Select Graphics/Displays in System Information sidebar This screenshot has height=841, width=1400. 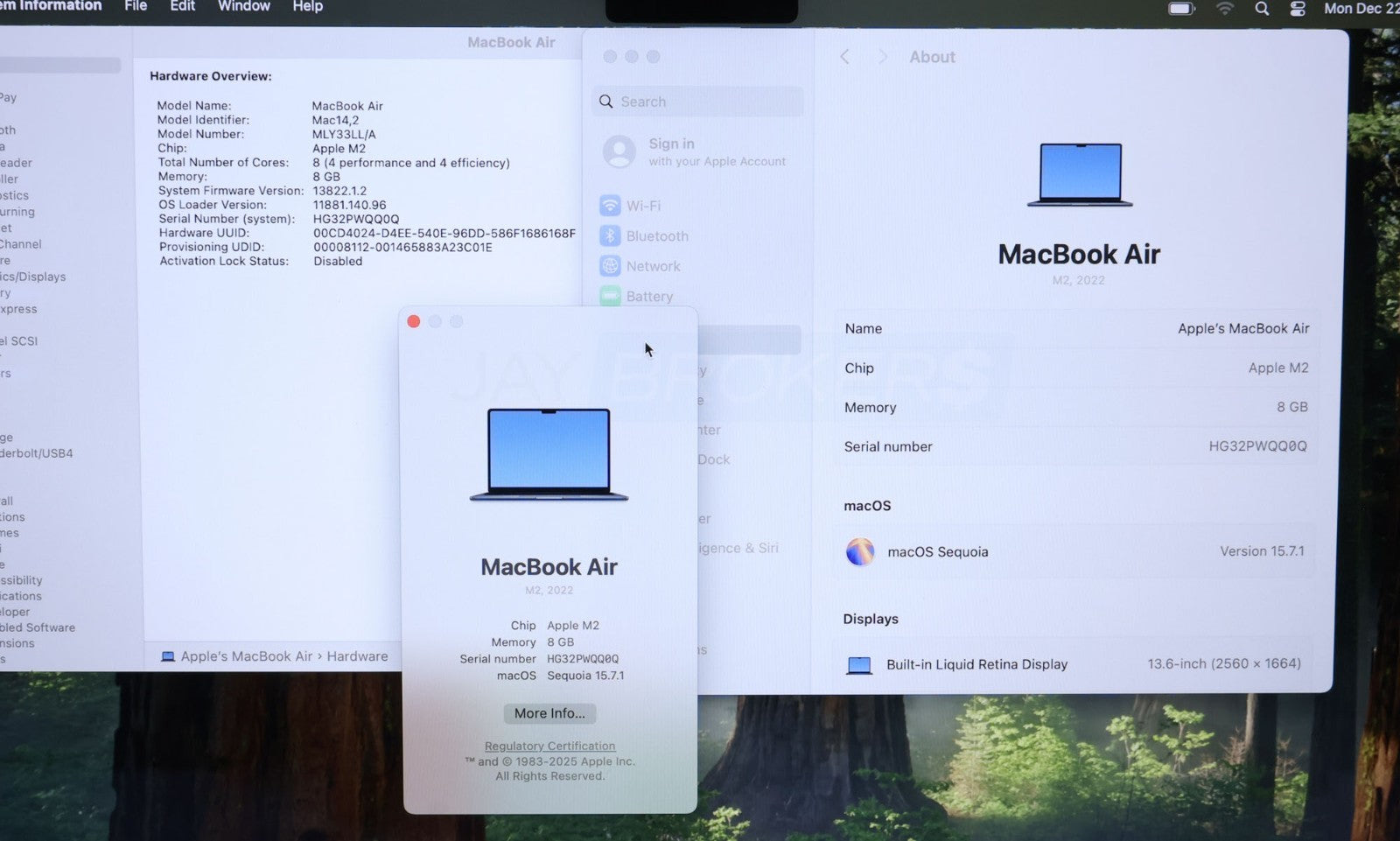[33, 277]
